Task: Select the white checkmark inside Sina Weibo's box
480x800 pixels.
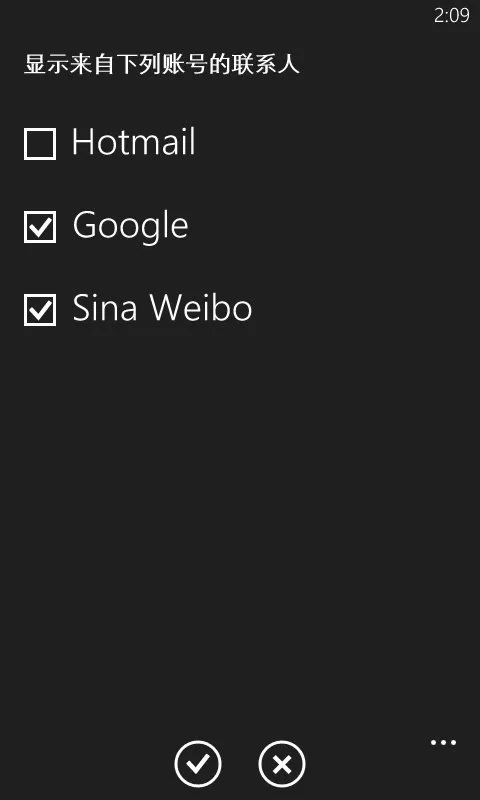Action: [x=40, y=310]
